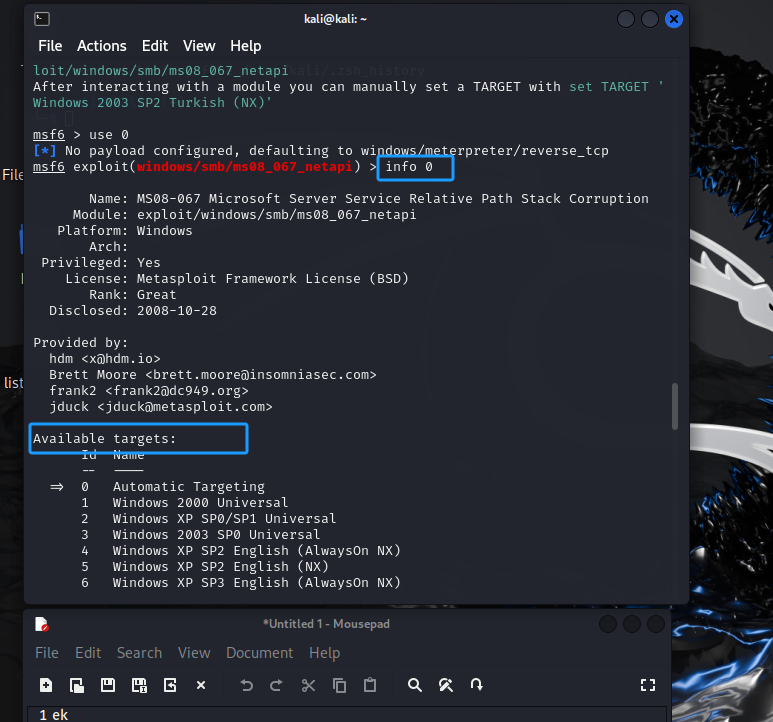
Task: Maximize the kali terminal window
Action: pos(650,19)
